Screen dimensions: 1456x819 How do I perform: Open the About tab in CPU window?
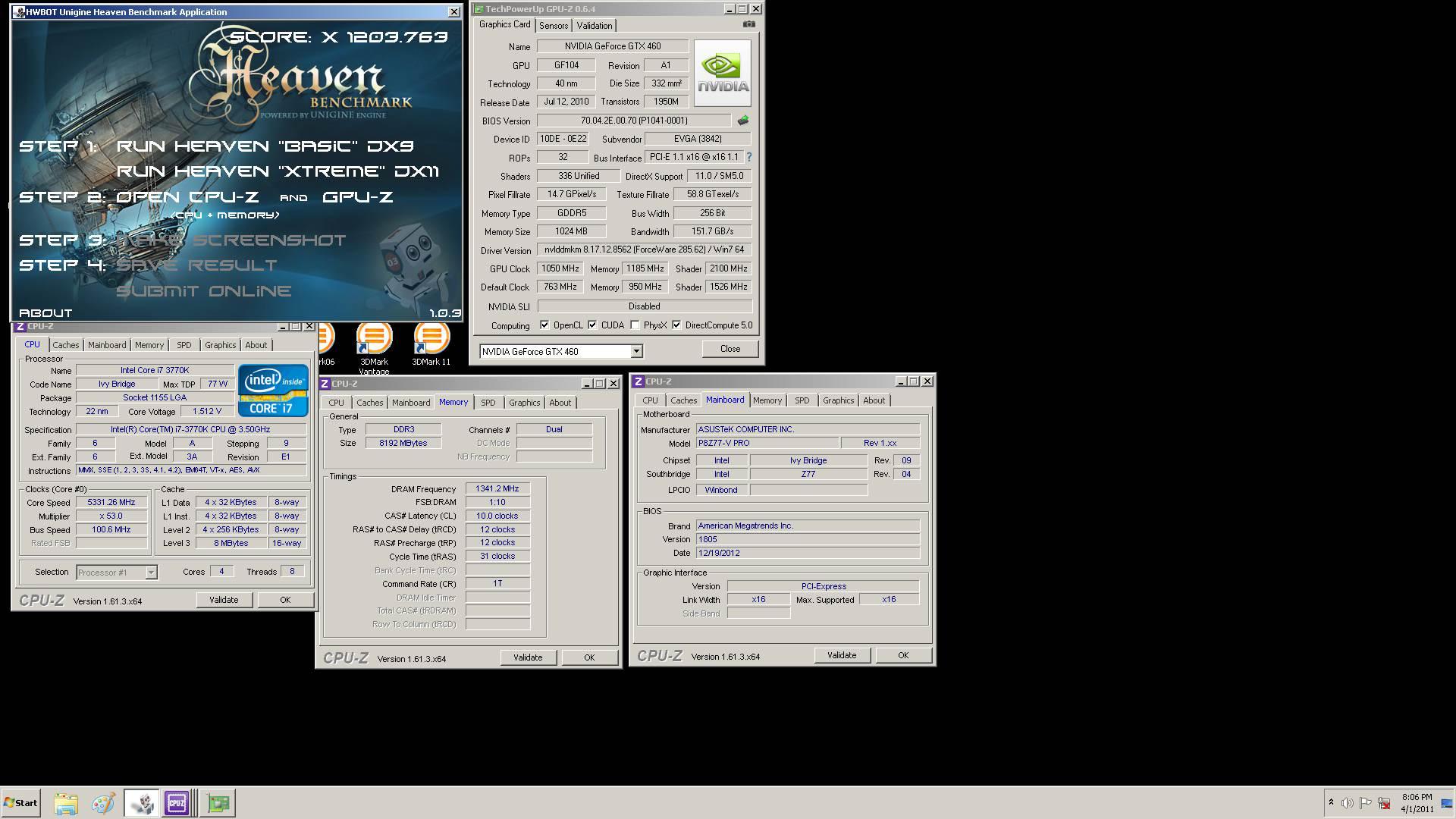(256, 345)
